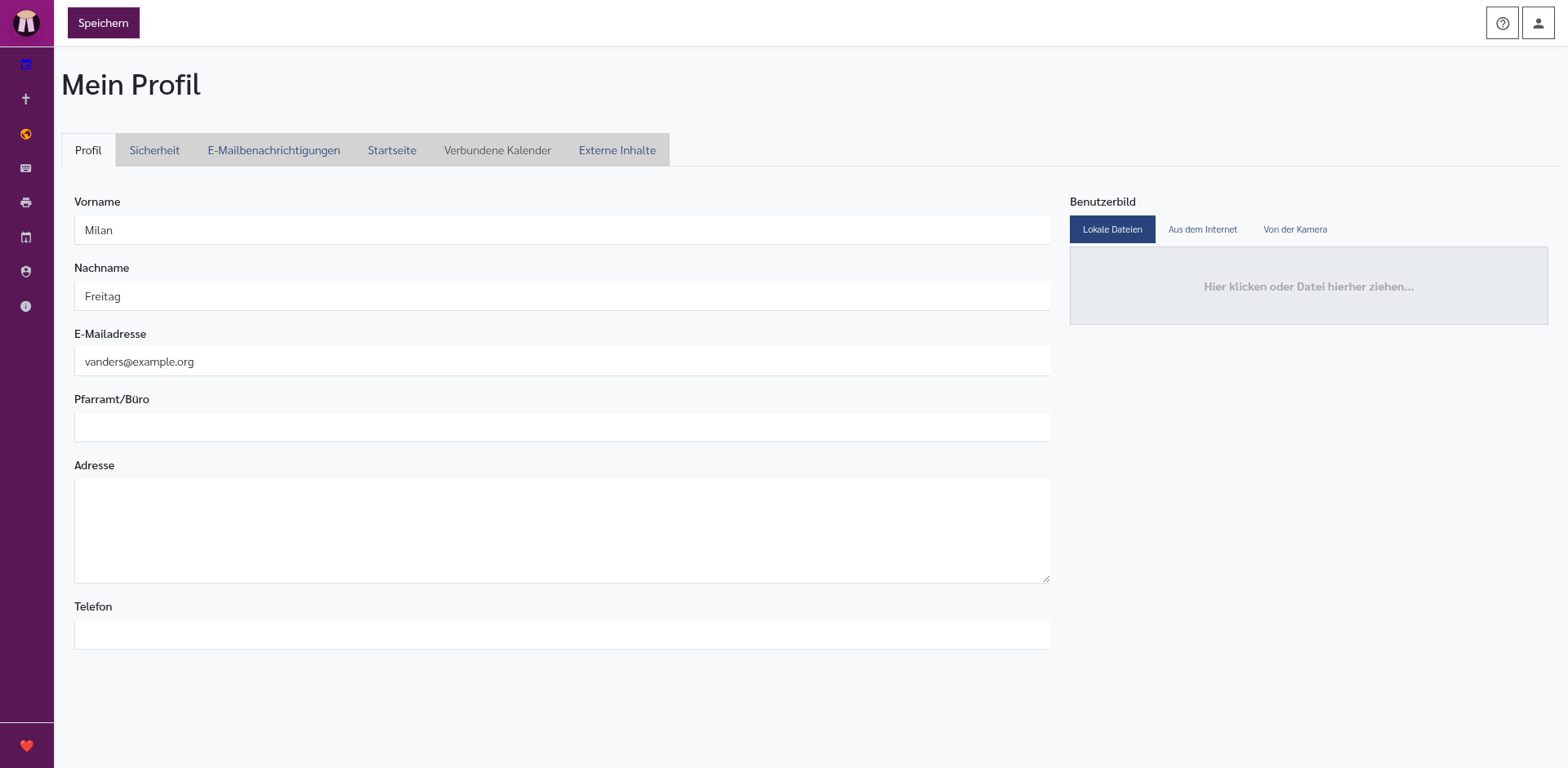Click the Speichern button

104,23
